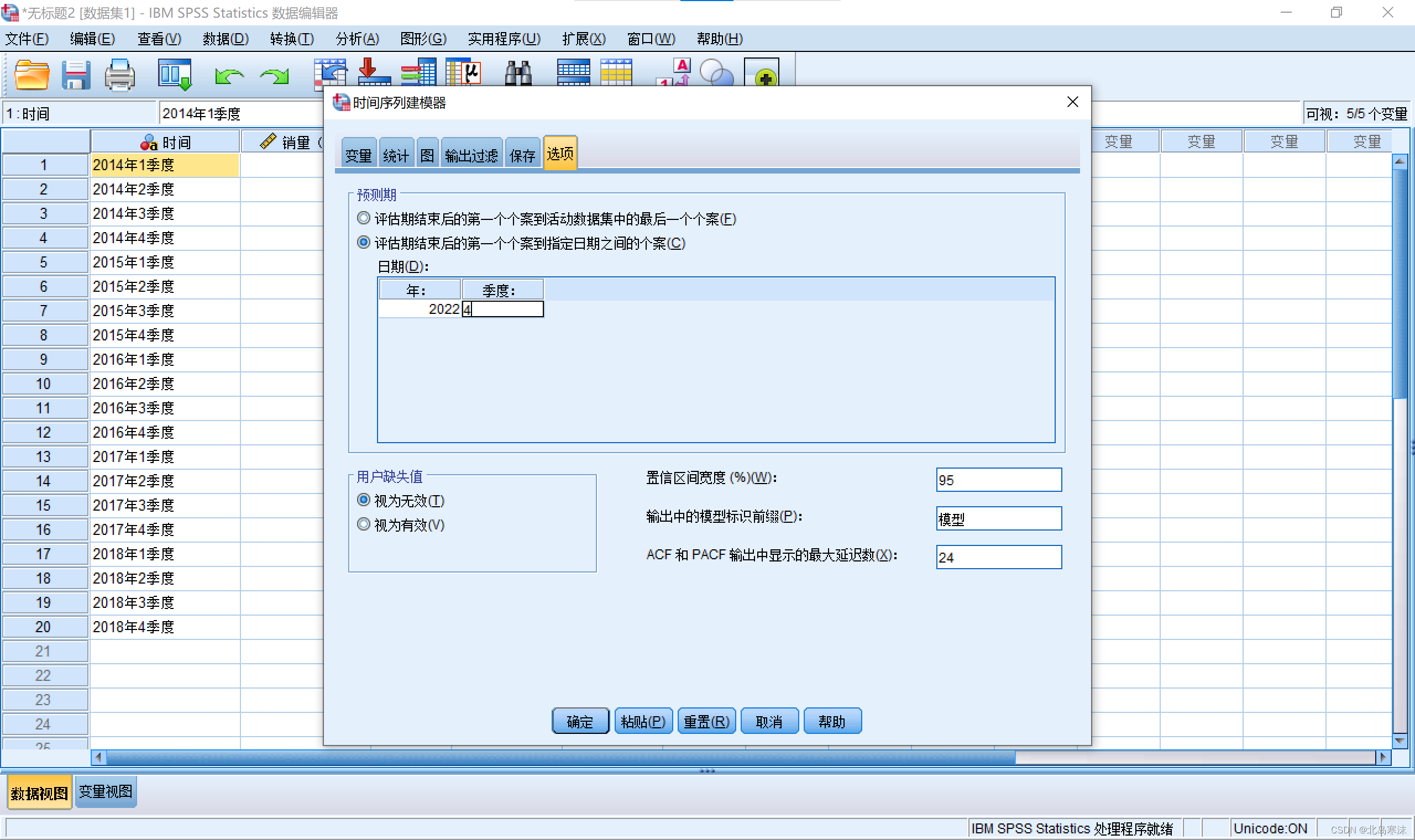The image size is (1415, 840).
Task: Open the 分析(A) menu
Action: coord(357,39)
